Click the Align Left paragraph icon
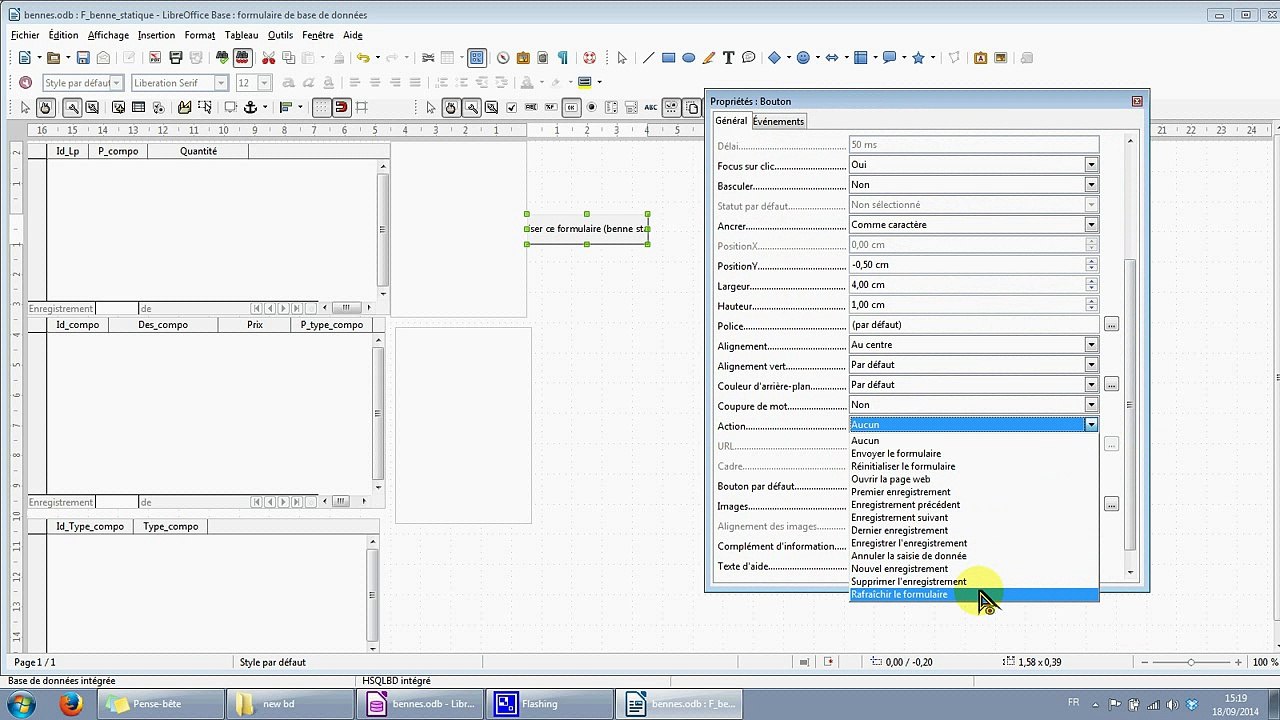 pyautogui.click(x=354, y=83)
